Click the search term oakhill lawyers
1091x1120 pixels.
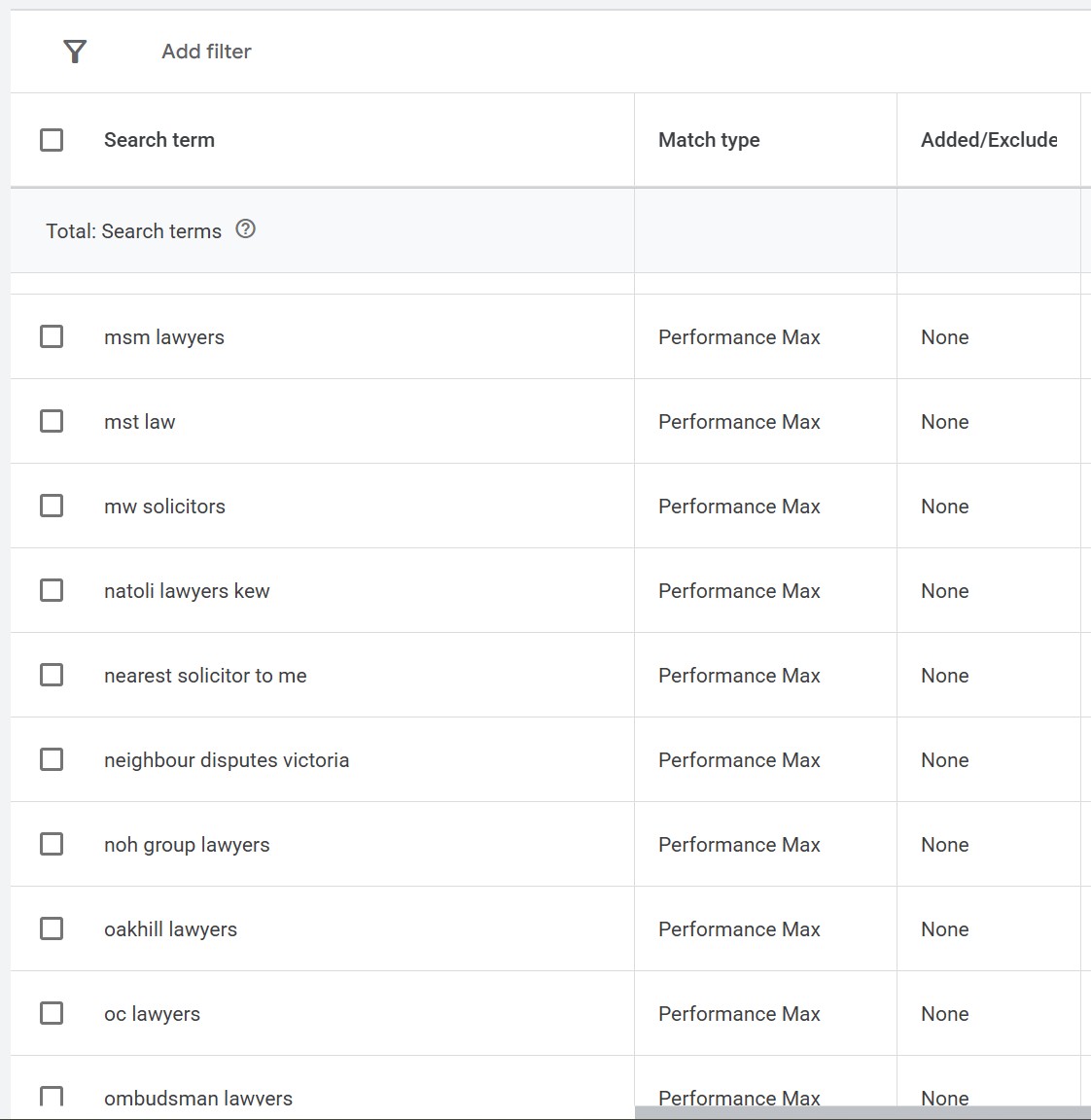[170, 929]
